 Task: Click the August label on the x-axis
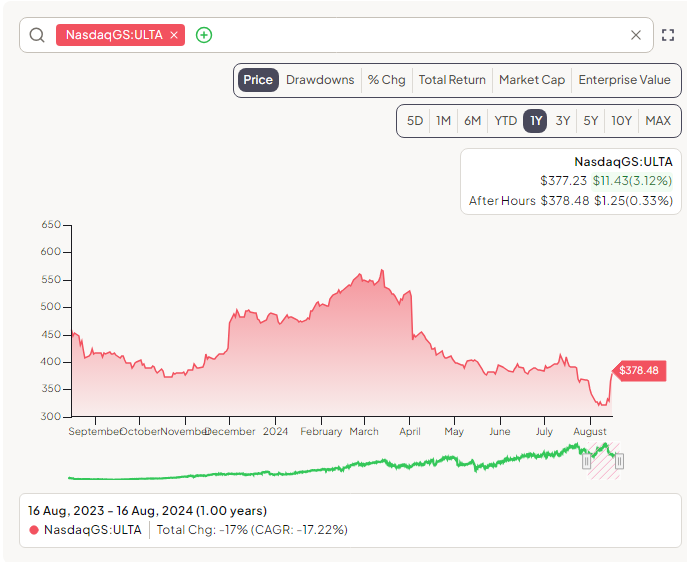point(590,431)
